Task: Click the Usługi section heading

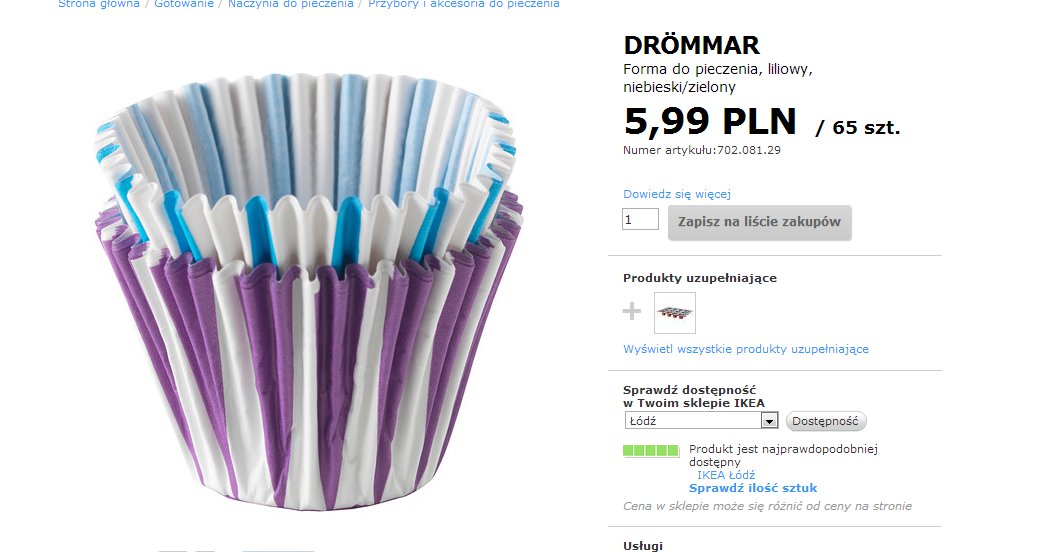Action: click(x=642, y=546)
